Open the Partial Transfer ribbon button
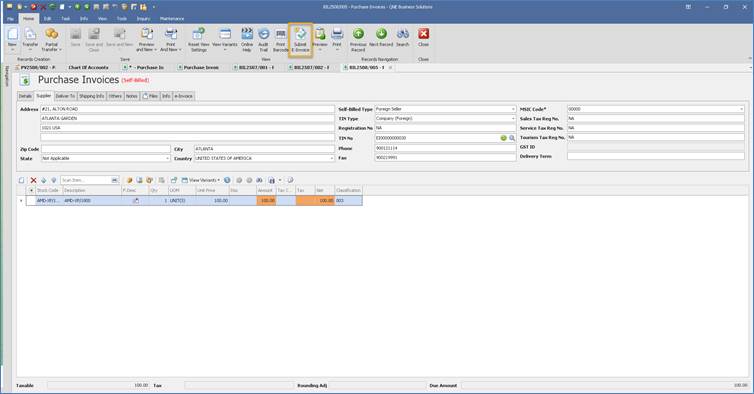This screenshot has height=394, width=754. pyautogui.click(x=51, y=38)
